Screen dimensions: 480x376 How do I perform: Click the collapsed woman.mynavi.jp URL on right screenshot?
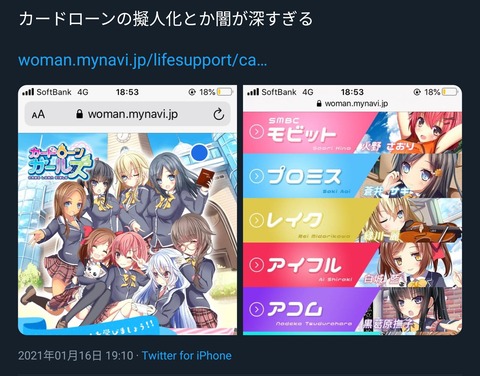tap(352, 104)
